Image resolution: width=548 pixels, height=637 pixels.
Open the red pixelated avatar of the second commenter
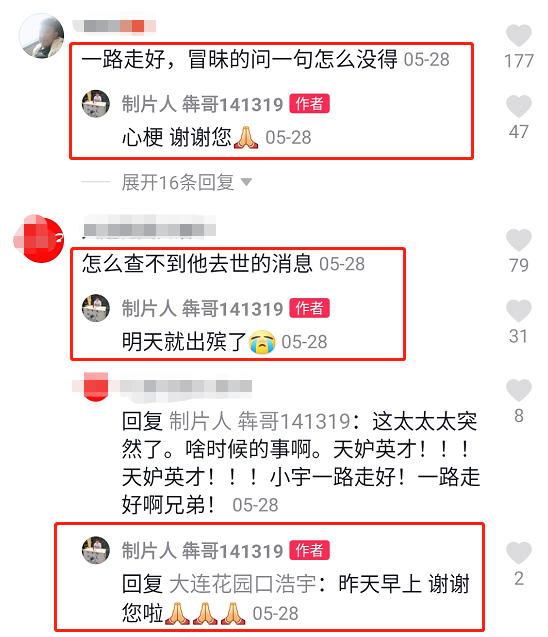(39, 238)
